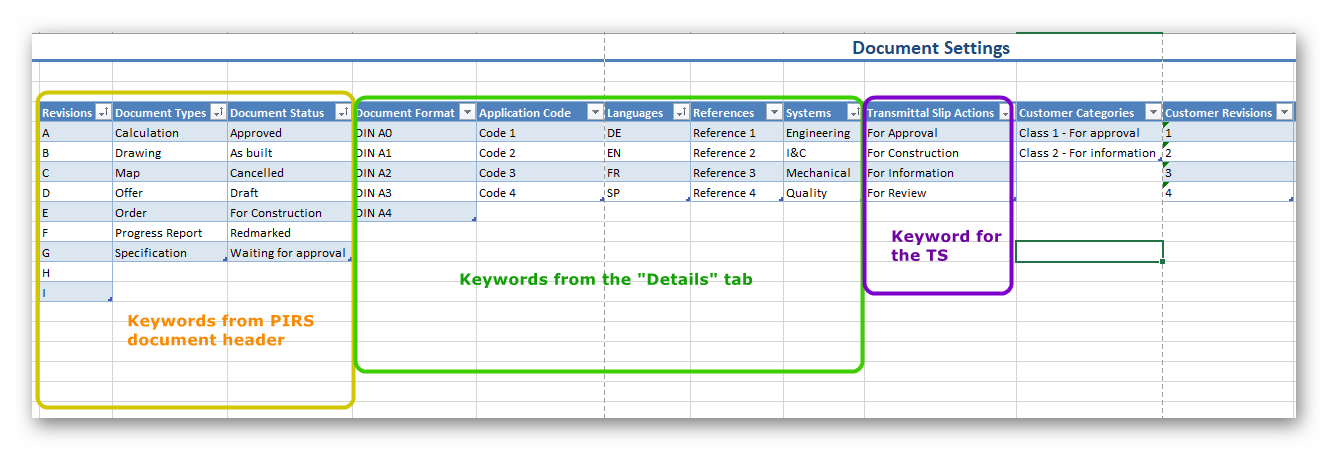
Task: Select the Redmarked status cell
Action: coord(290,233)
